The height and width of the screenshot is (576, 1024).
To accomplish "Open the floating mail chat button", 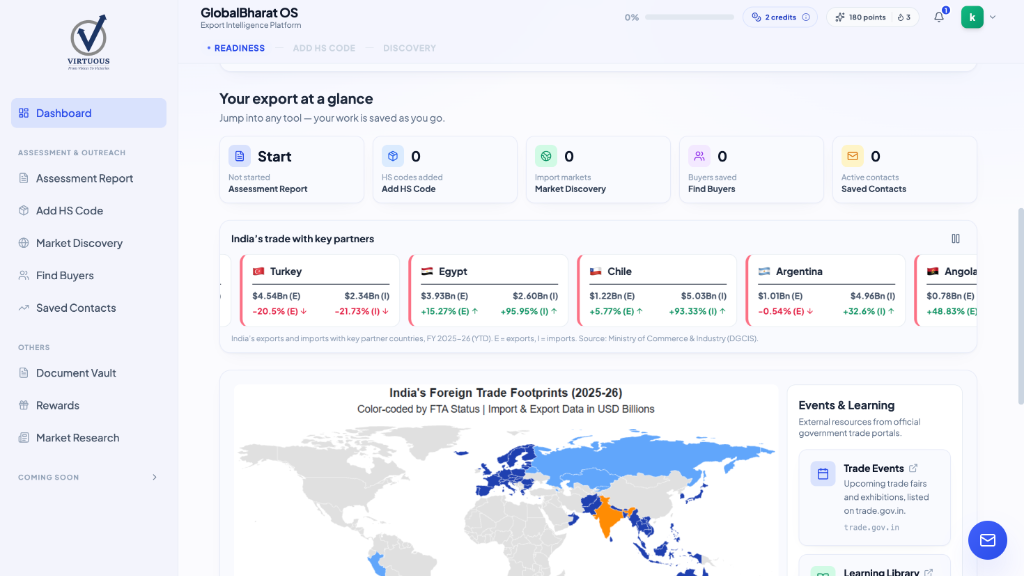I will click(987, 540).
